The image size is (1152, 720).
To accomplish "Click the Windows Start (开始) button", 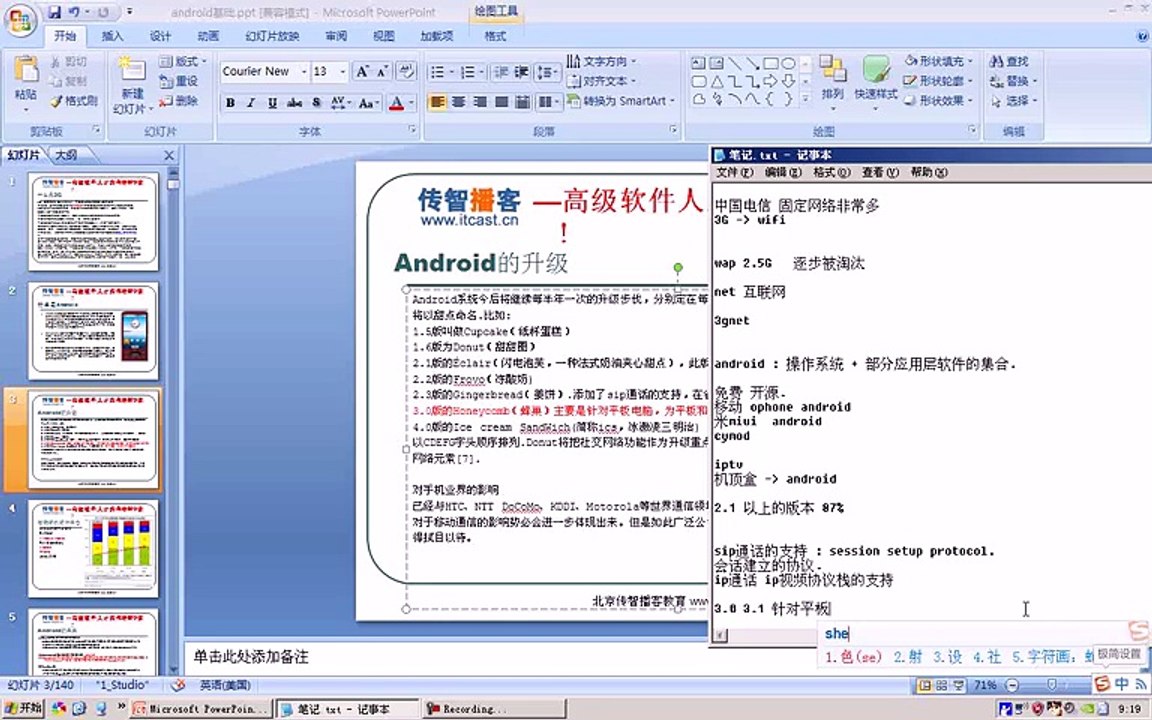I will [23, 708].
